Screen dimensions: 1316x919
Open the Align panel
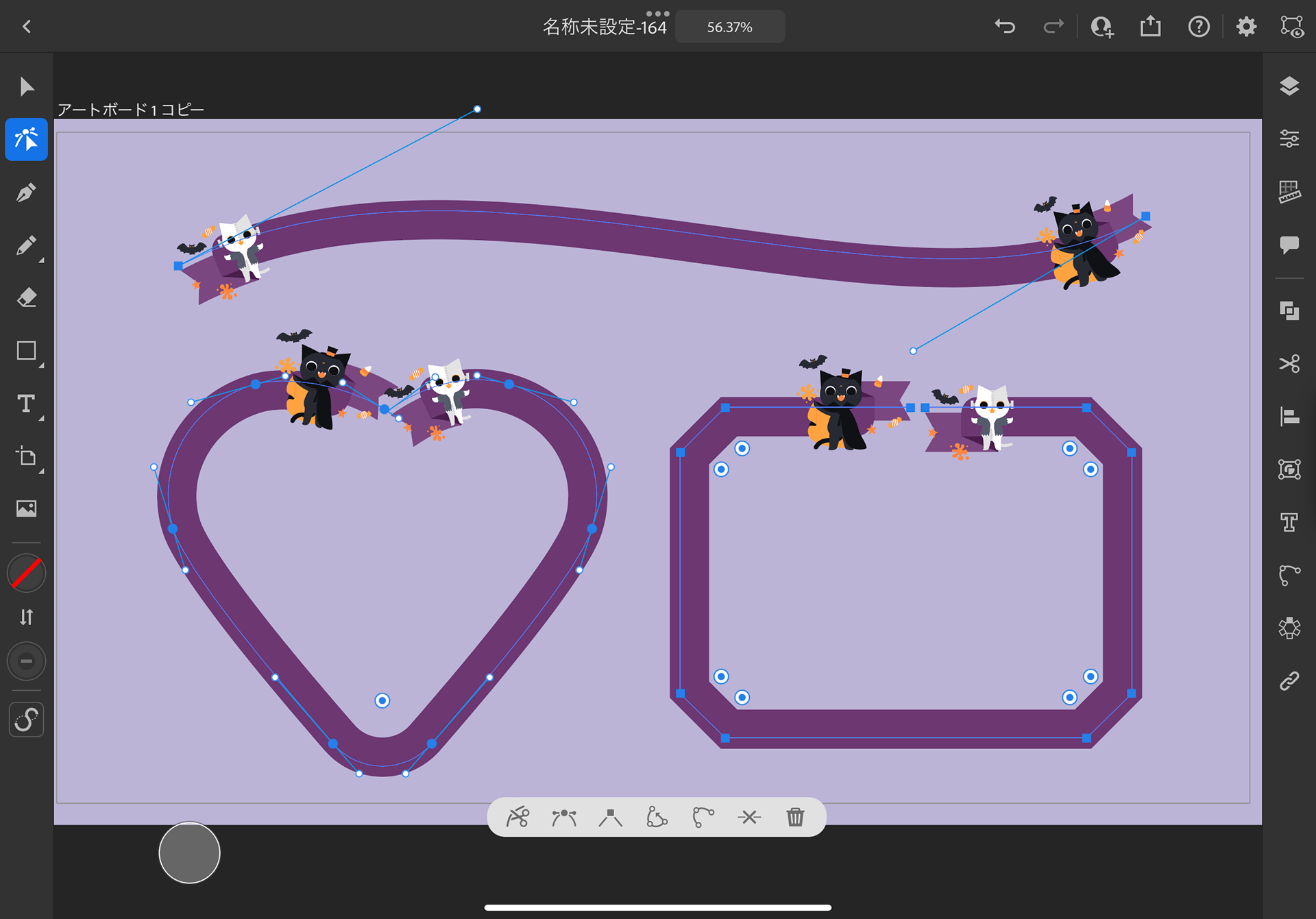1289,416
